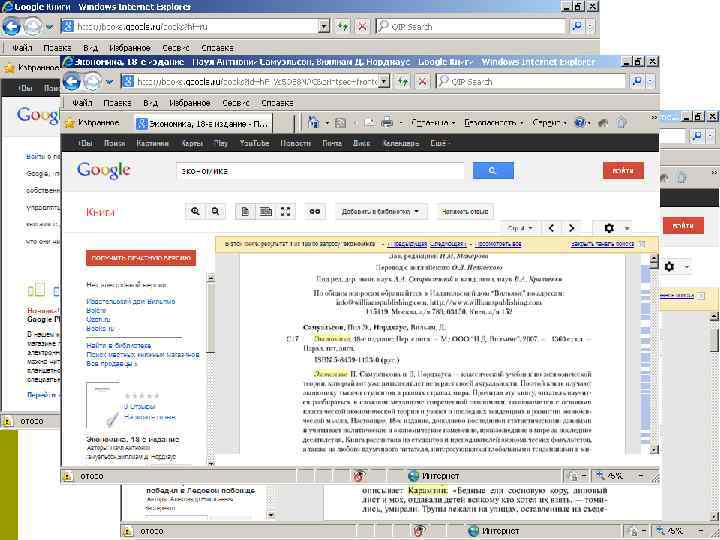Click Скрыть панель поиска link
Screen dimensions: 720x540
(x=602, y=244)
